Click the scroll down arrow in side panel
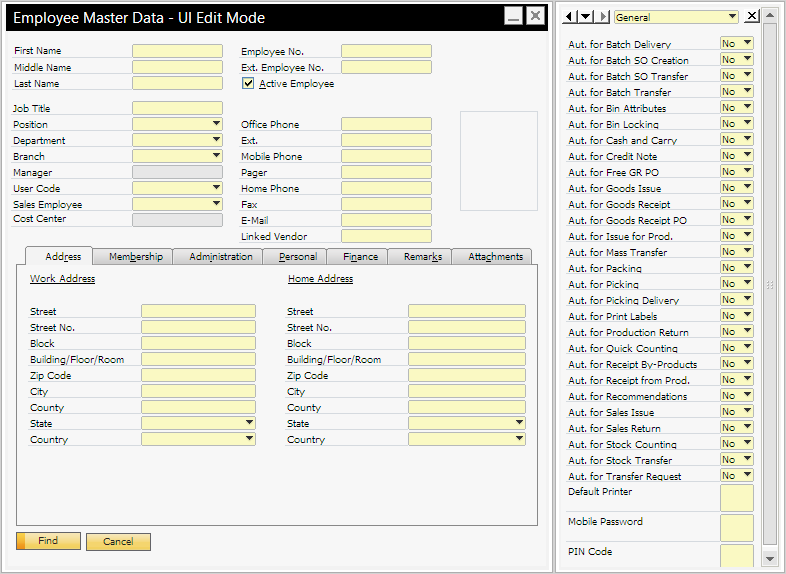This screenshot has width=786, height=574. tap(769, 558)
